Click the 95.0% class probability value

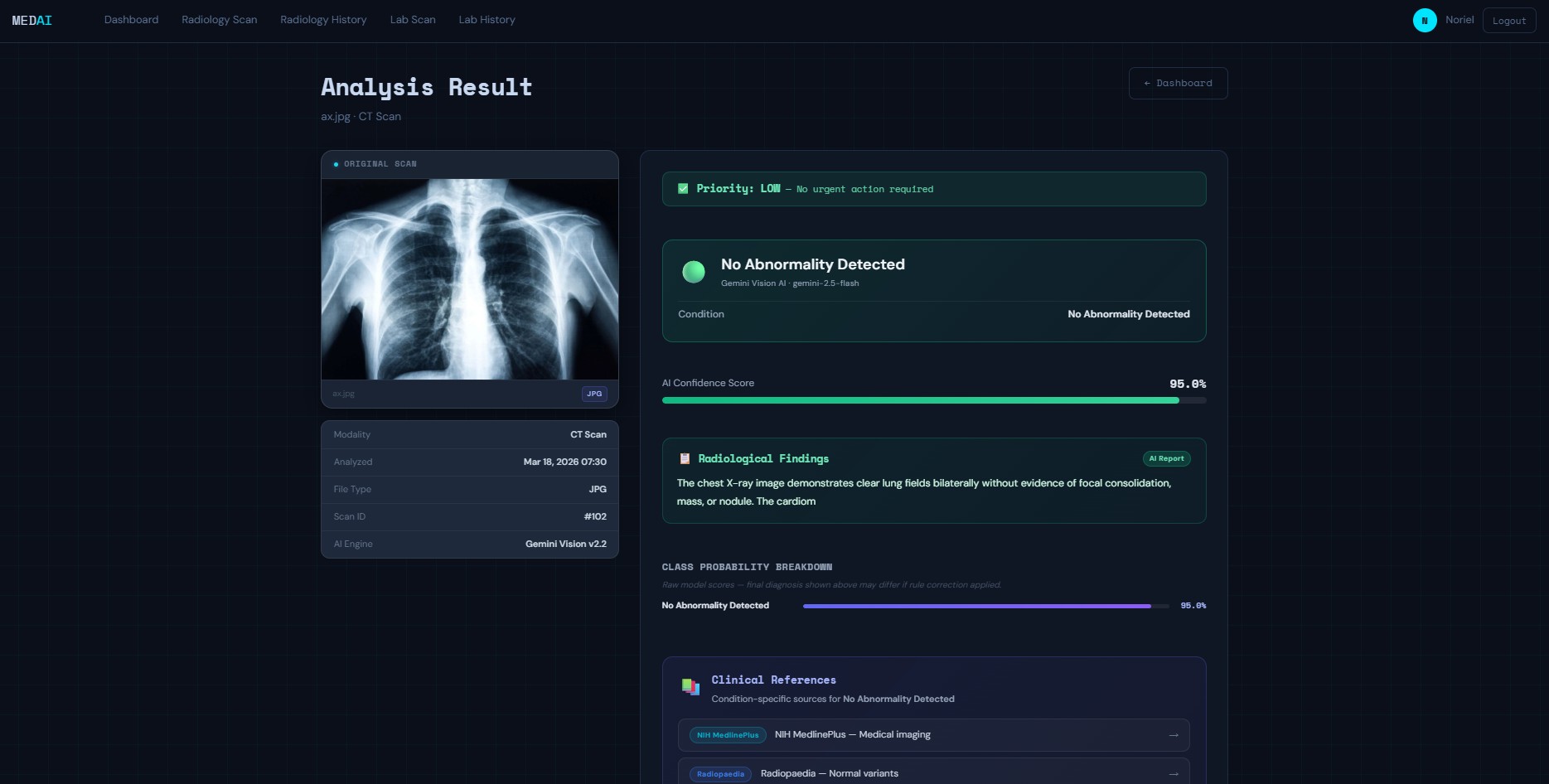coord(1193,606)
